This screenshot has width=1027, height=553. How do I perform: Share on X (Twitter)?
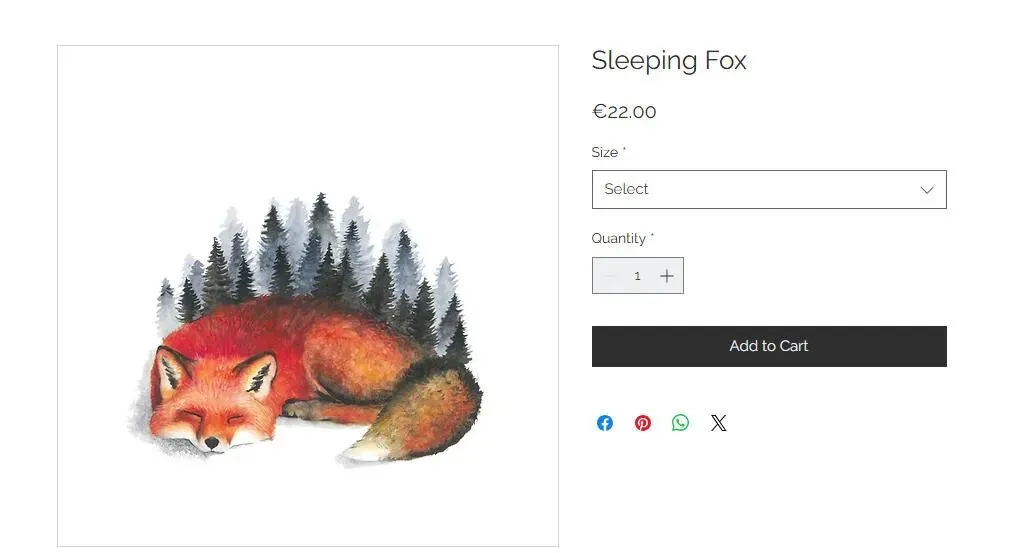(719, 423)
